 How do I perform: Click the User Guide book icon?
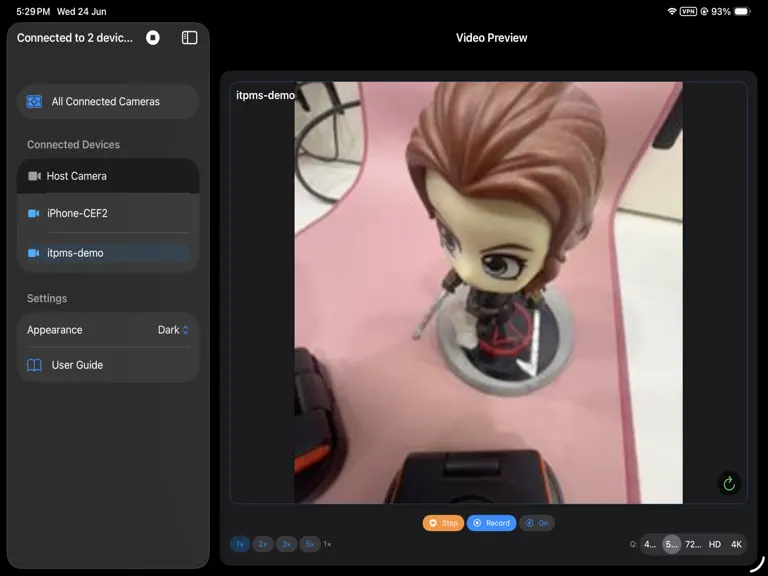point(34,365)
